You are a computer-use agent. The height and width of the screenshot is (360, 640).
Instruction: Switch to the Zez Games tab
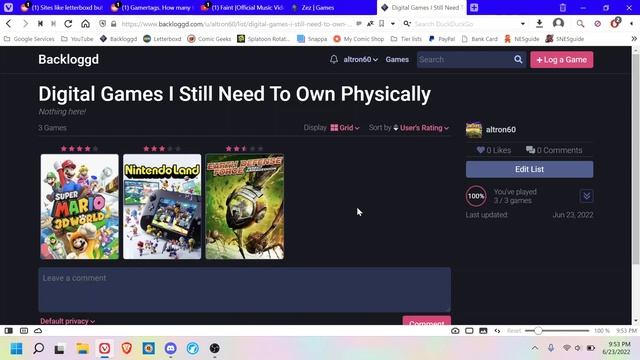(332, 7)
